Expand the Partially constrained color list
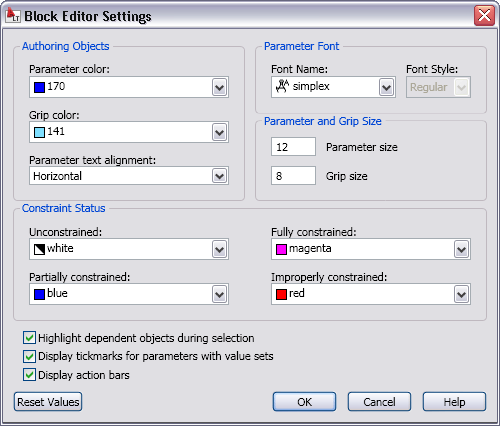500x426 pixels. tap(219, 294)
